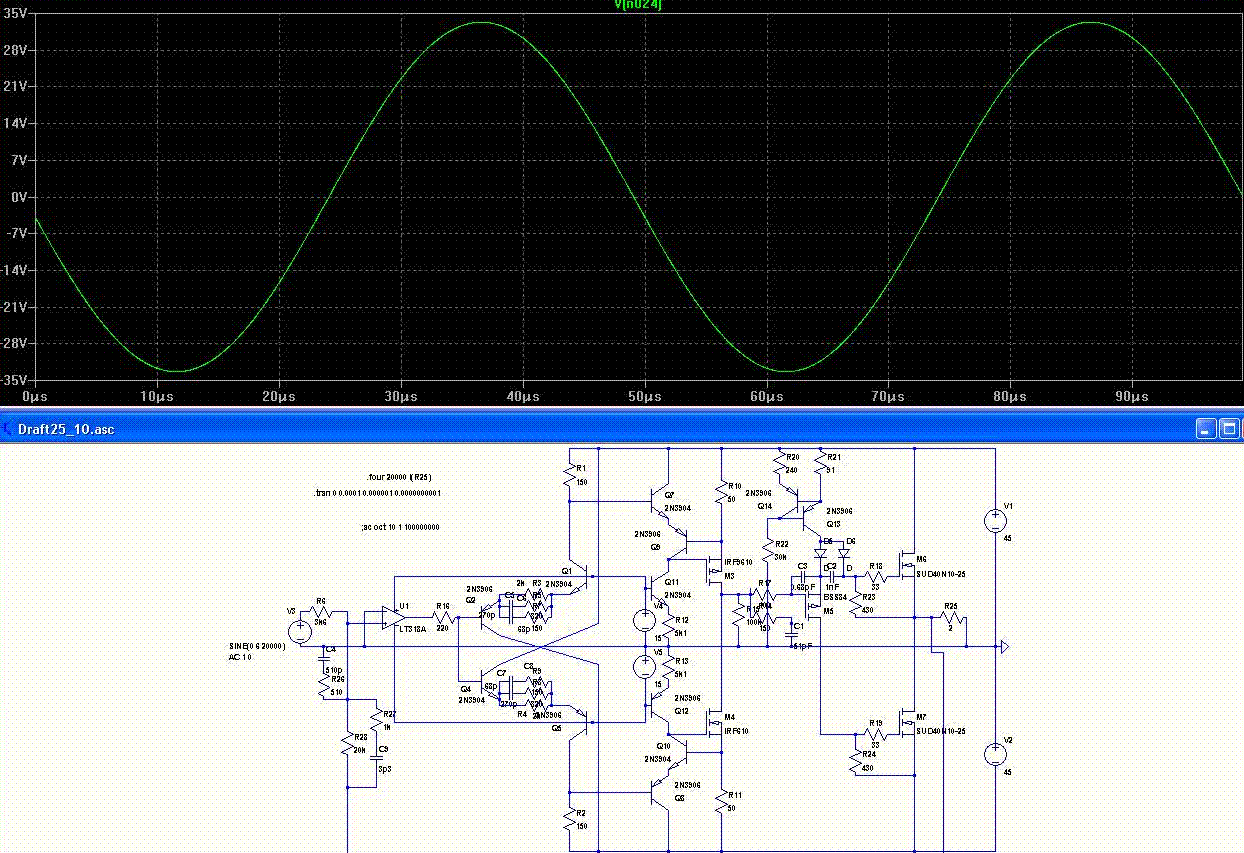The height and width of the screenshot is (853, 1244).
Task: Click the .tran simulation directive text
Action: coord(377,493)
